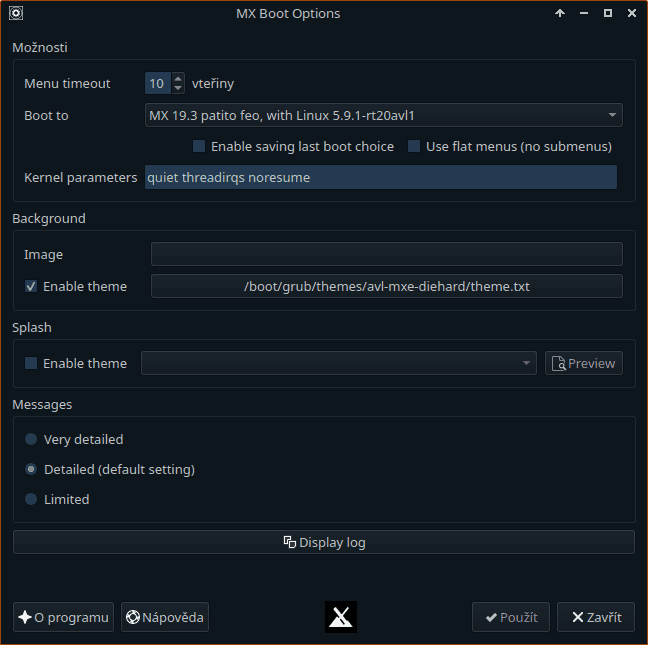This screenshot has width=648, height=645.
Task: Close window with the title bar X
Action: (631, 13)
